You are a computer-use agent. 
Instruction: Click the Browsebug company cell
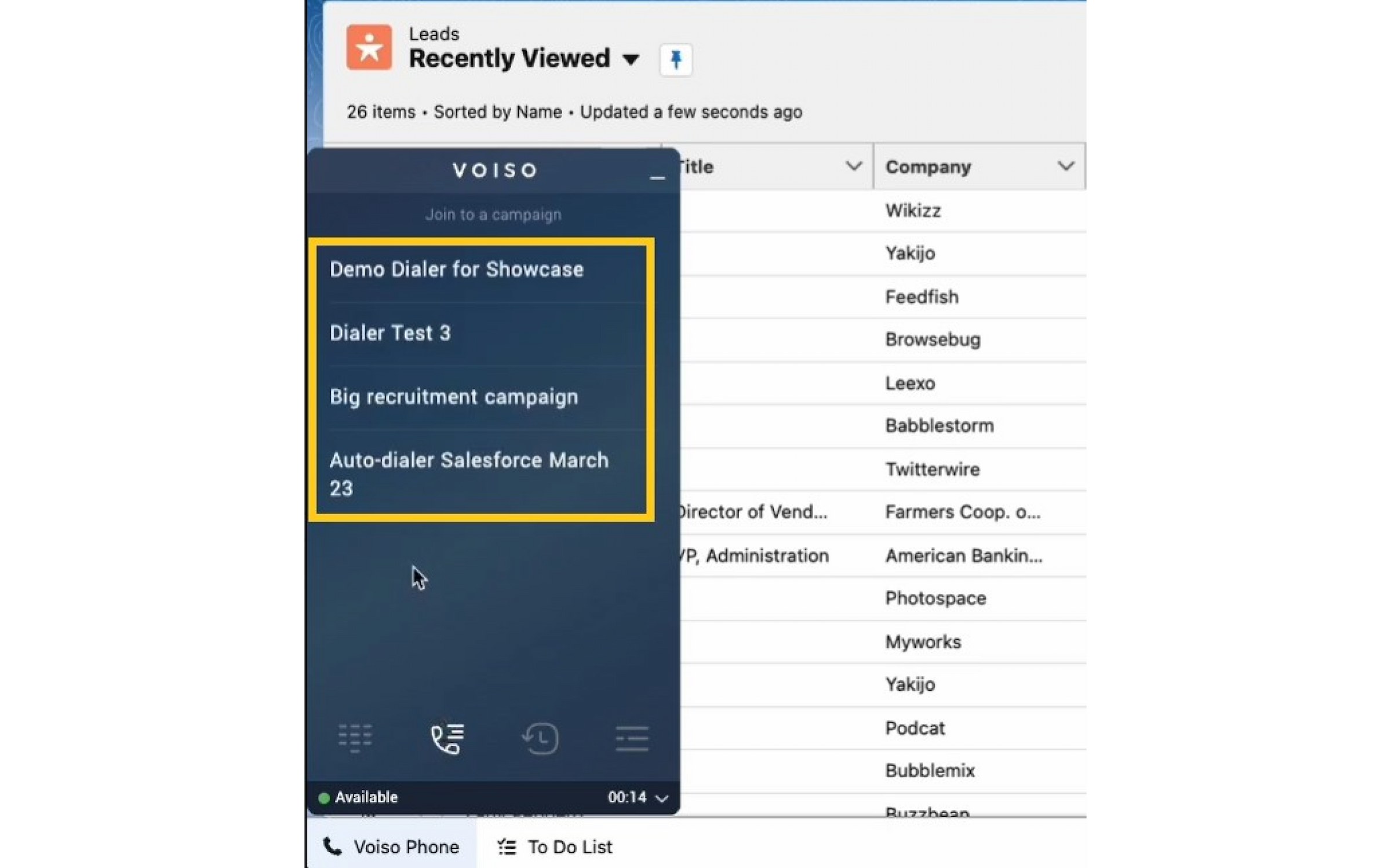(933, 339)
